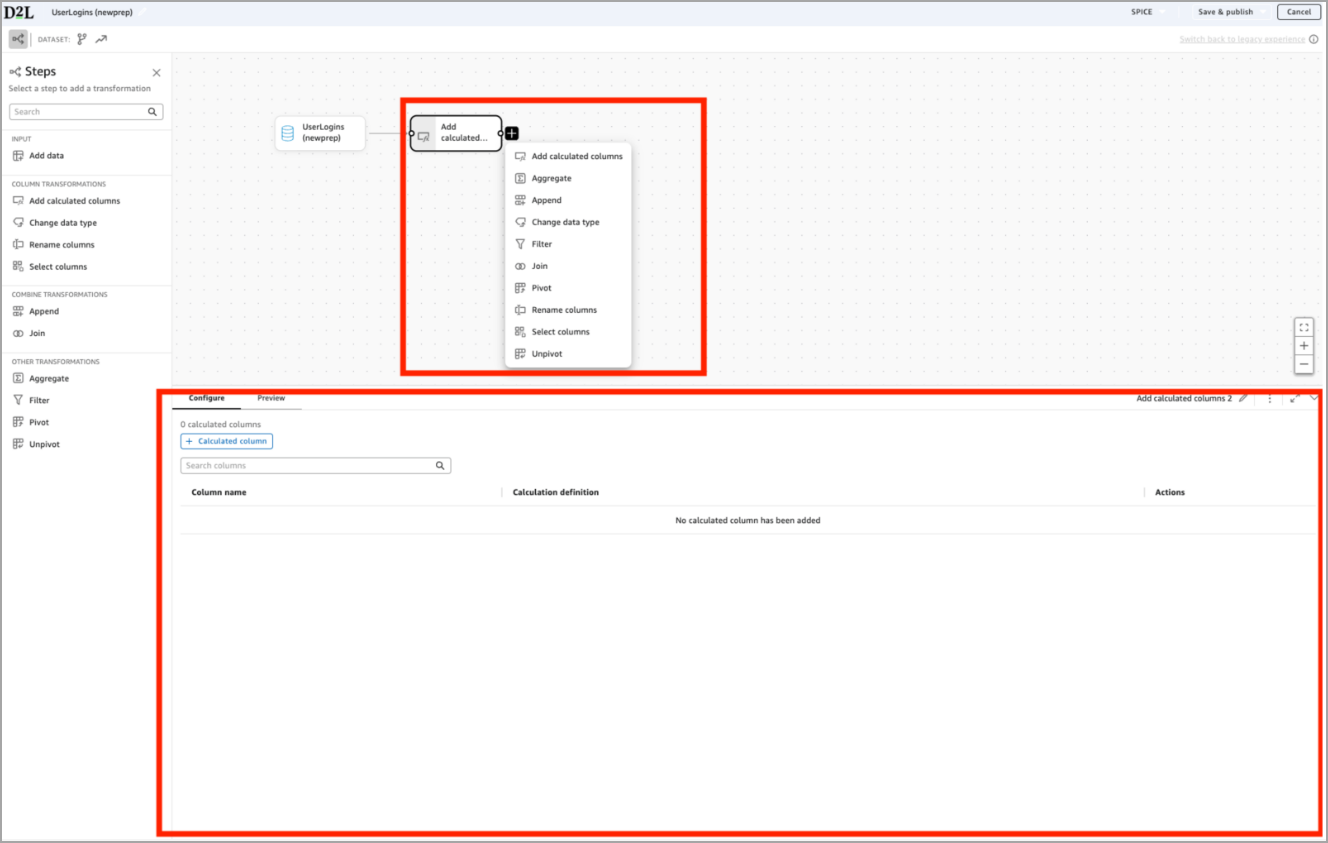The width and height of the screenshot is (1328, 843).
Task: Click the pencil icon to rename the step
Action: tap(1243, 398)
